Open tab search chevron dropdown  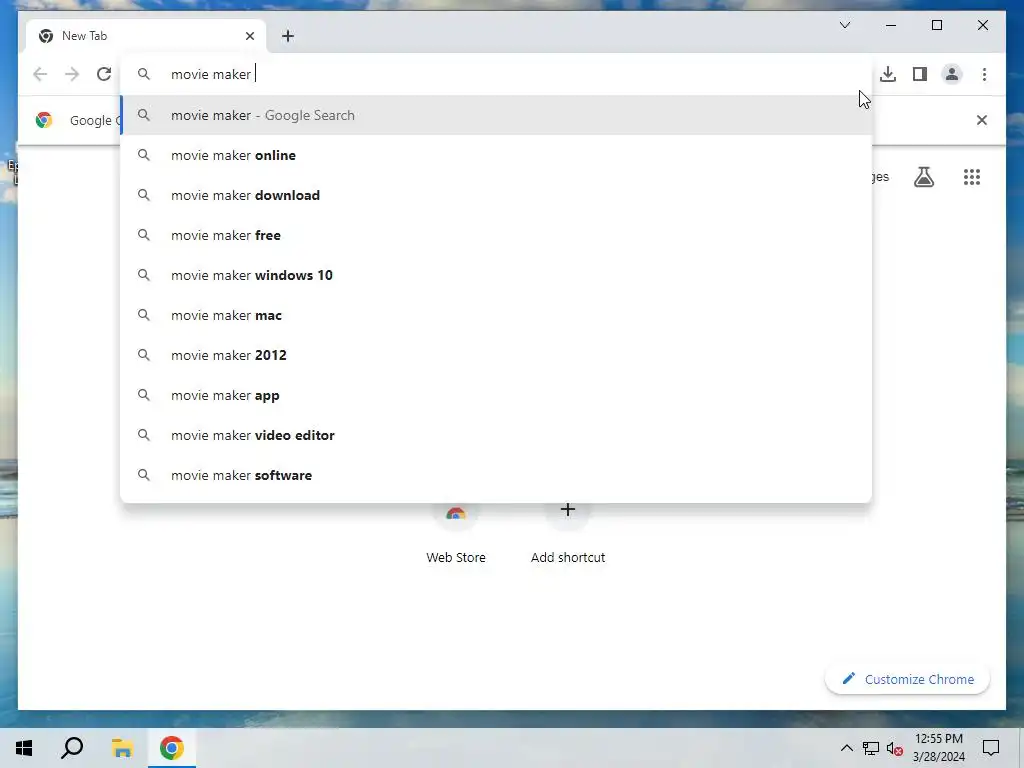click(x=844, y=25)
